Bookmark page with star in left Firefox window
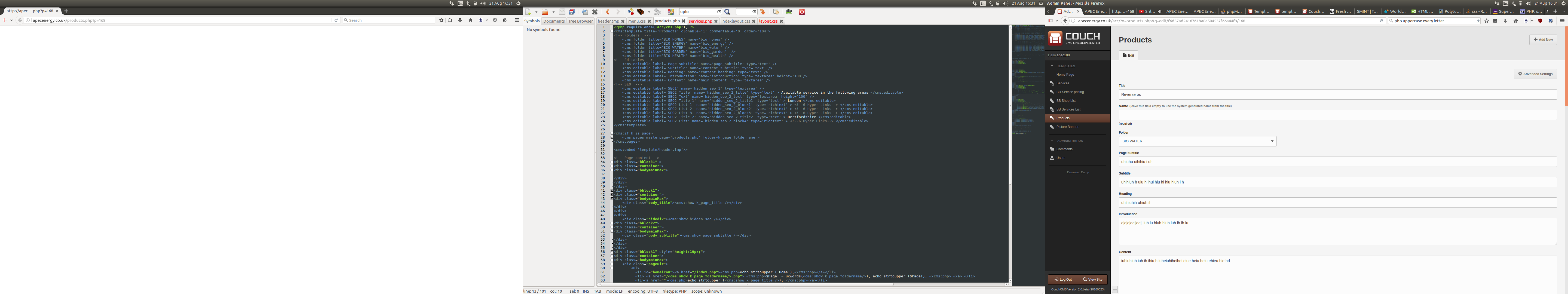 tap(441, 20)
